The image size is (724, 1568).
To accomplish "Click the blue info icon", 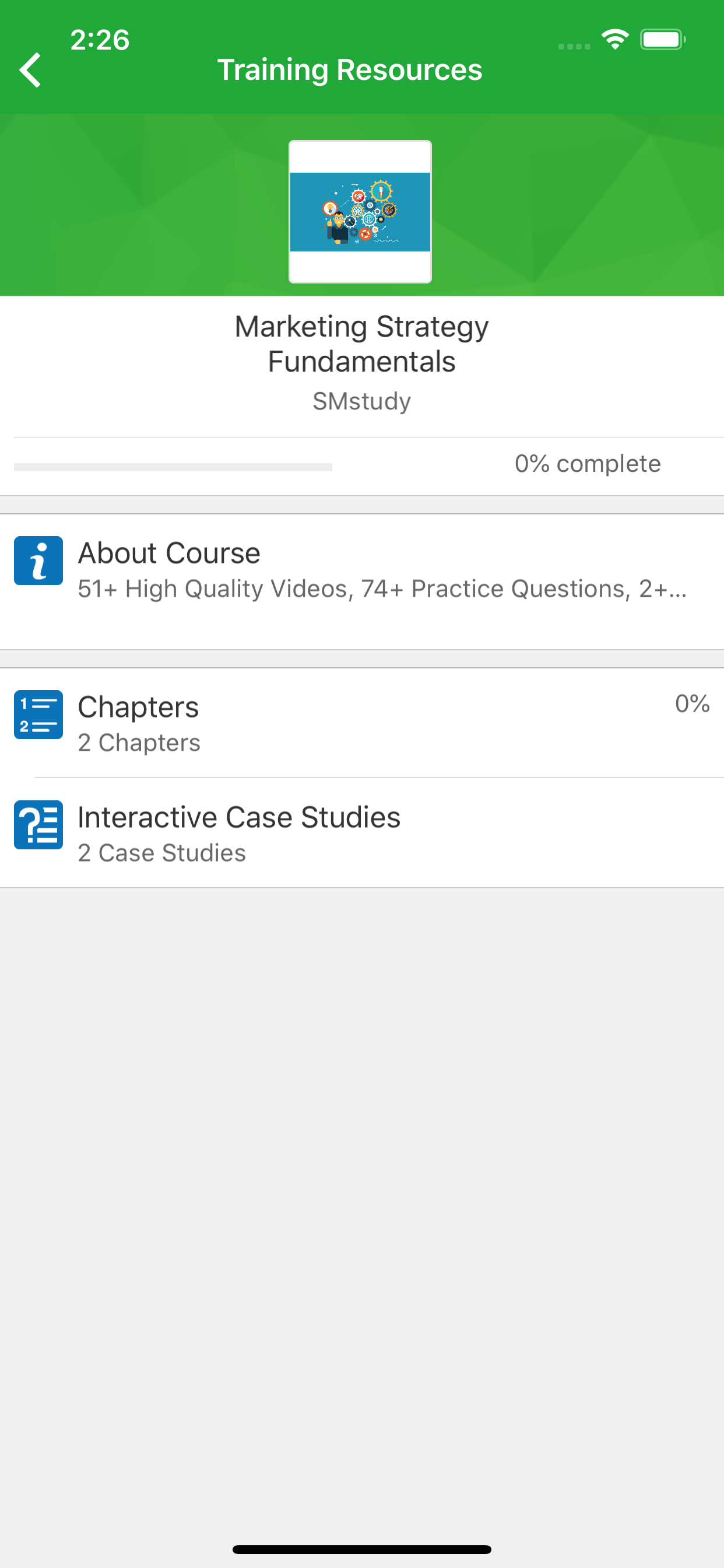I will coord(38,560).
